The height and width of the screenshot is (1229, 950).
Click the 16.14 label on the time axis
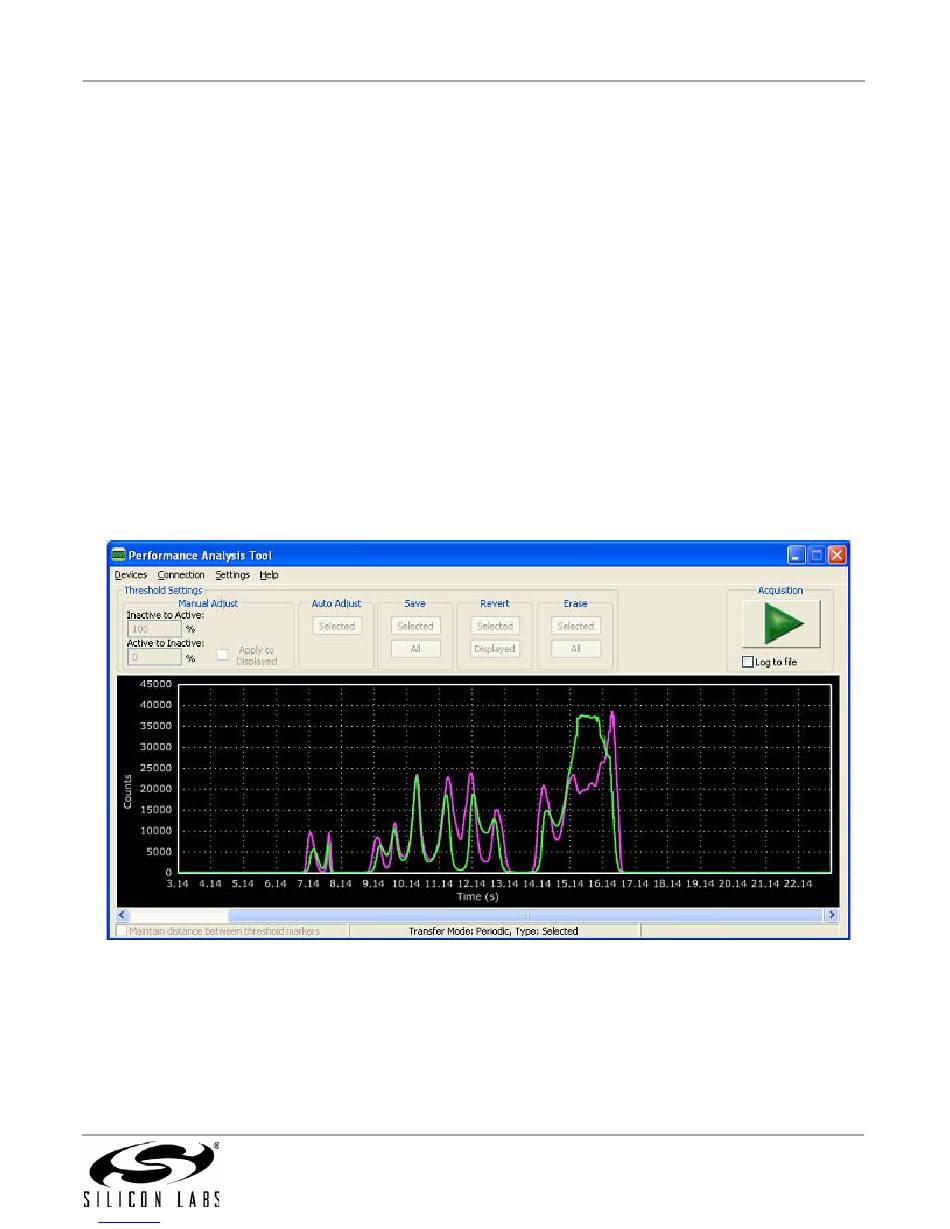click(602, 884)
